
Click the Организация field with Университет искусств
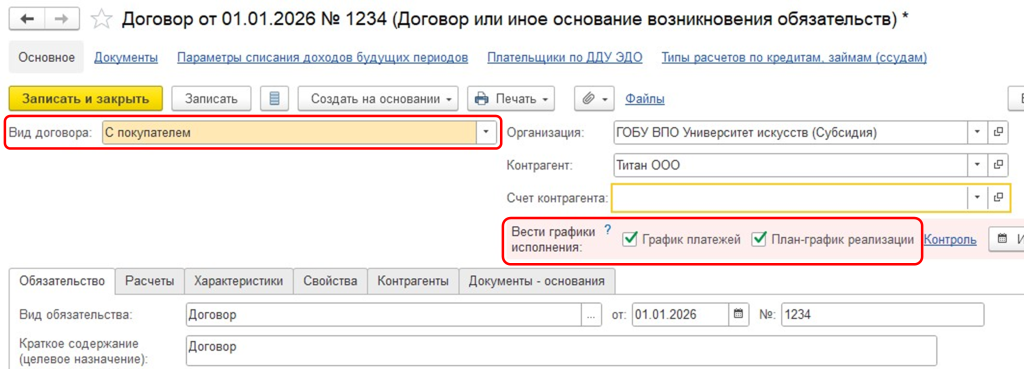coord(790,133)
